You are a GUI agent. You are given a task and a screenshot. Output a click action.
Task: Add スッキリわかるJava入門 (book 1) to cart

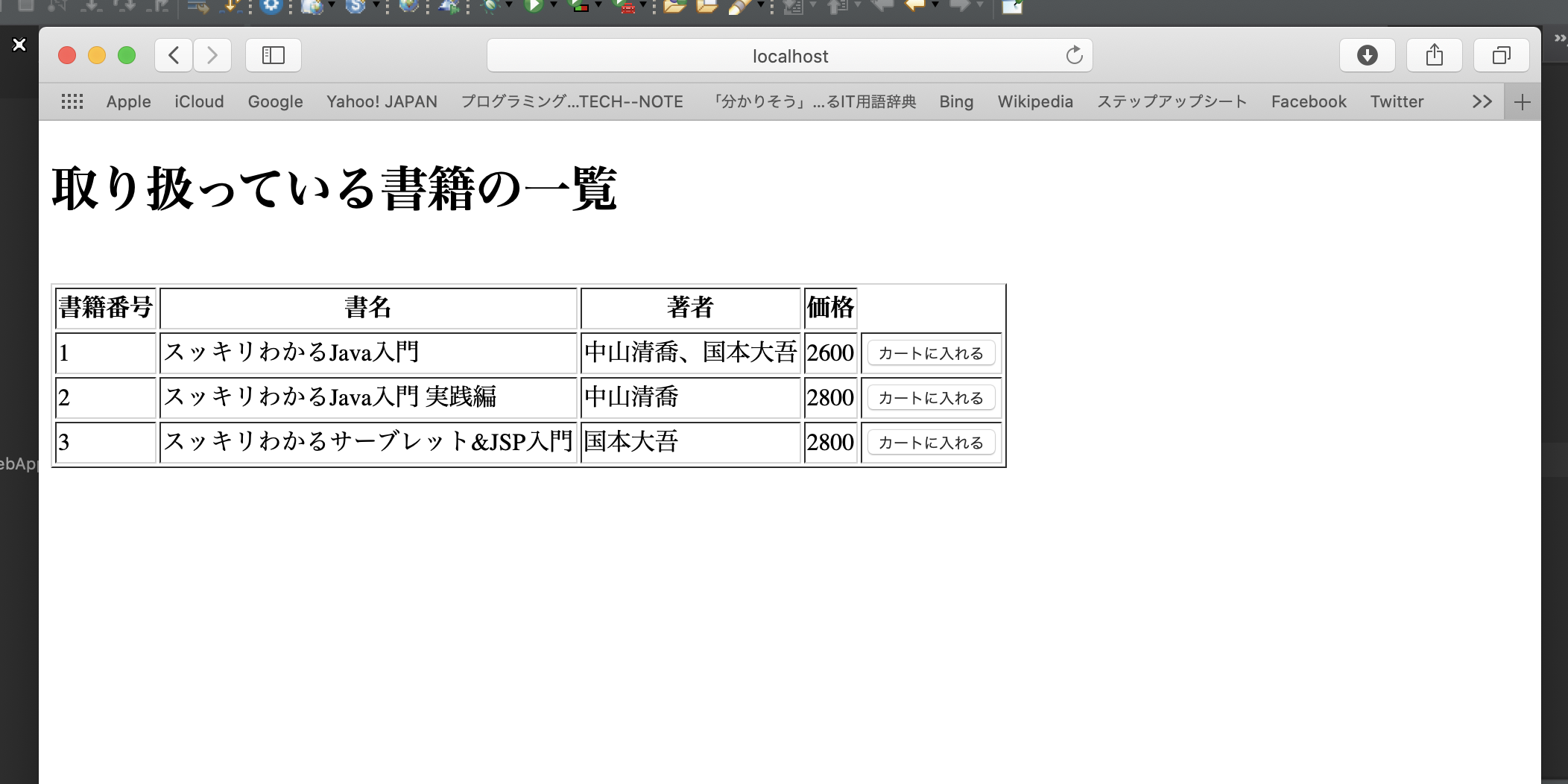(x=931, y=353)
